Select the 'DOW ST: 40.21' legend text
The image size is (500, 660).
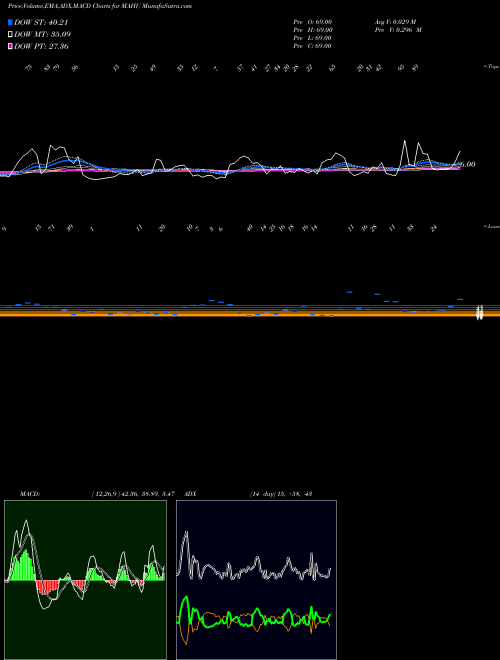[41, 22]
